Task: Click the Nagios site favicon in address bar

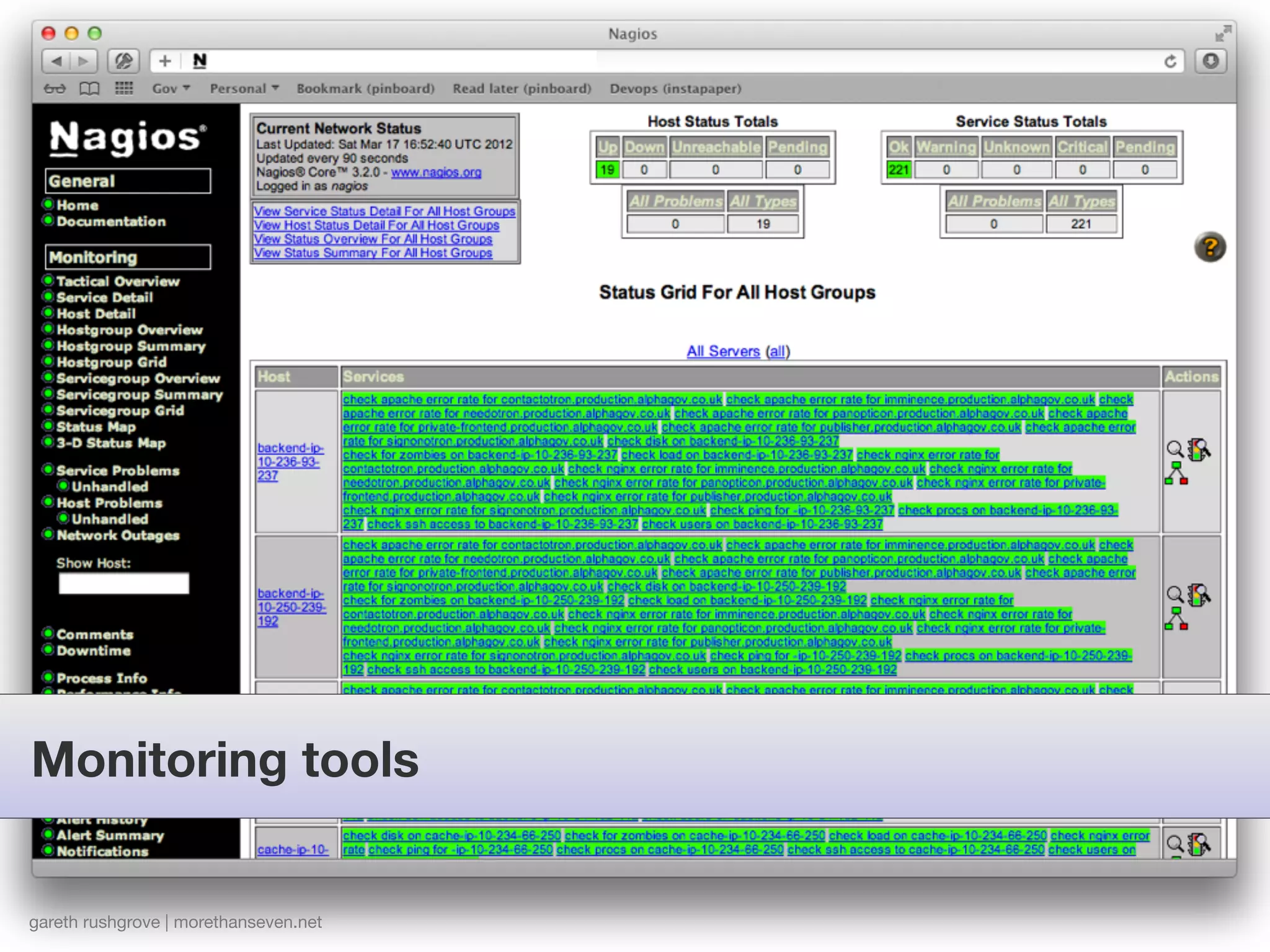Action: 199,61
